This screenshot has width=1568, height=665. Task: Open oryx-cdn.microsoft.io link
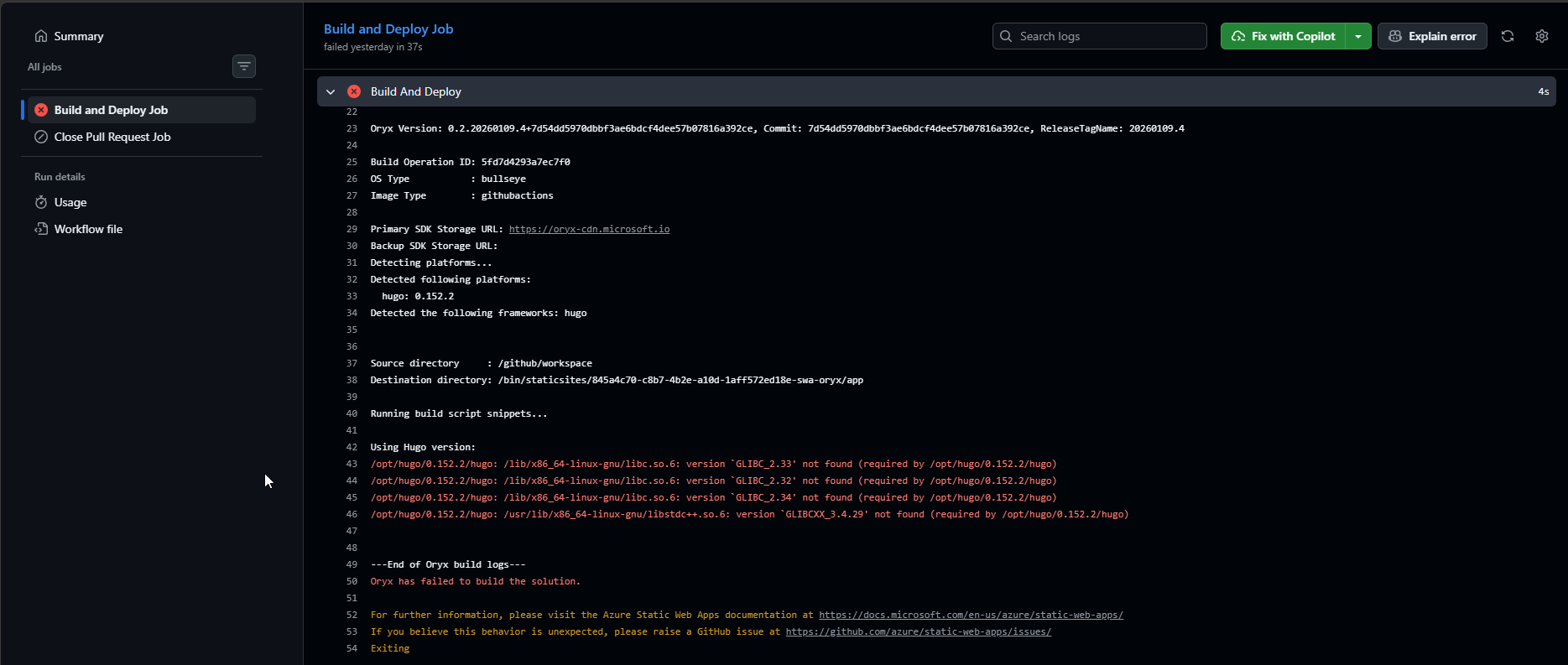pyautogui.click(x=589, y=229)
